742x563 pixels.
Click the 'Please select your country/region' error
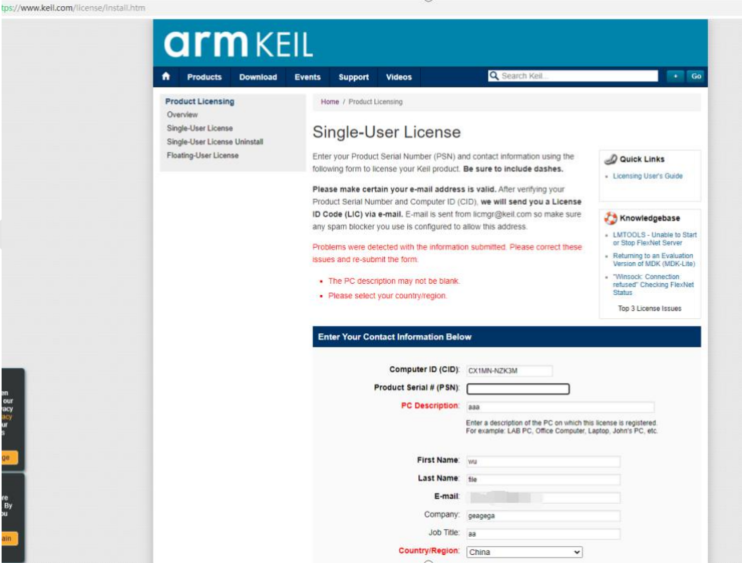pyautogui.click(x=388, y=296)
